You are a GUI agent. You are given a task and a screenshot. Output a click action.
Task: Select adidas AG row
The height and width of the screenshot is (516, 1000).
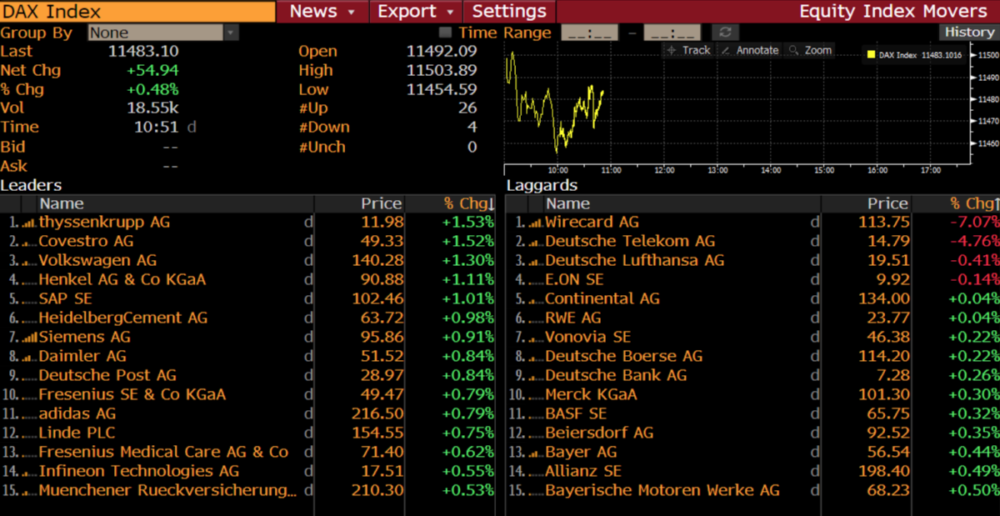point(248,413)
